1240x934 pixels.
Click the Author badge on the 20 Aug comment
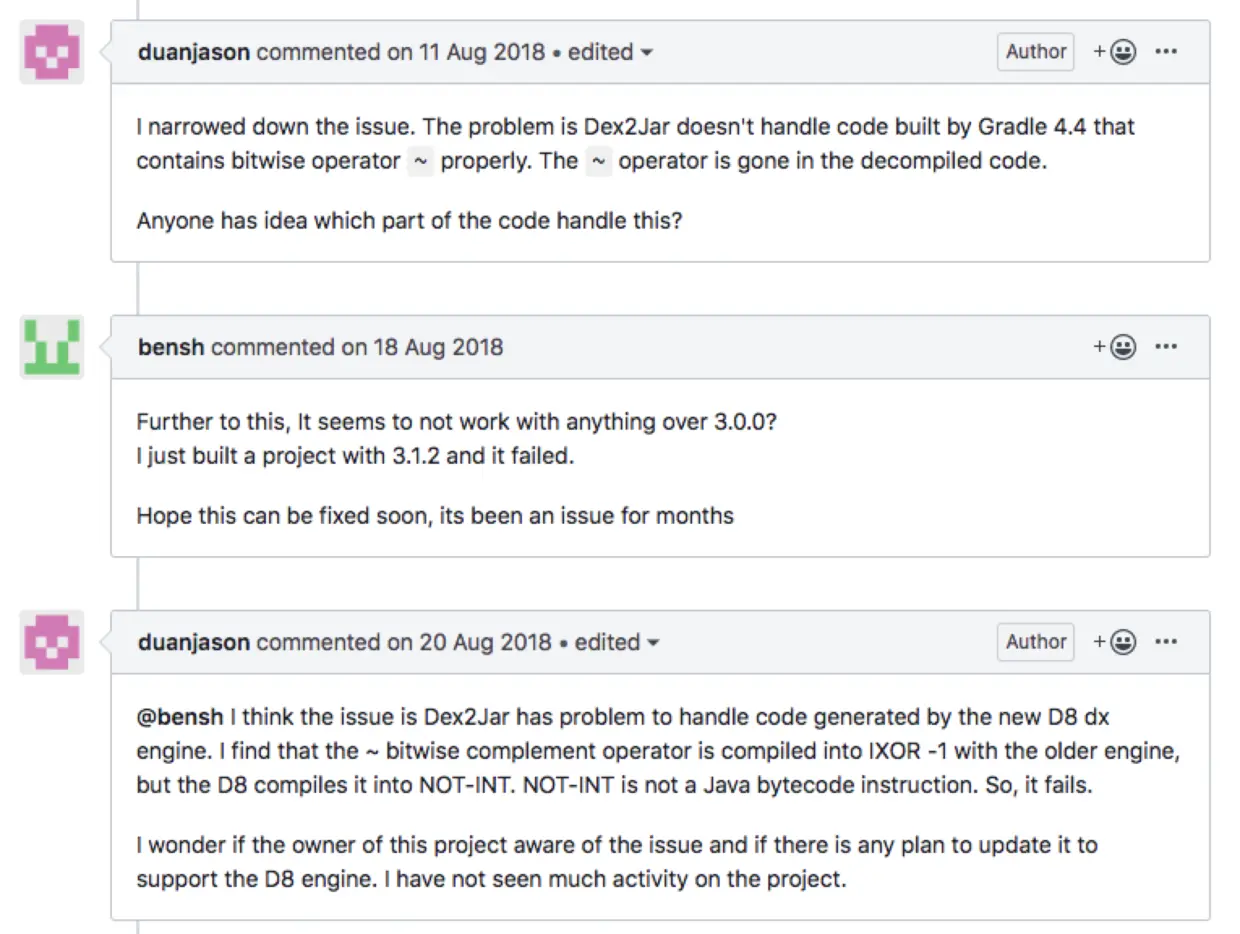pyautogui.click(x=1035, y=642)
